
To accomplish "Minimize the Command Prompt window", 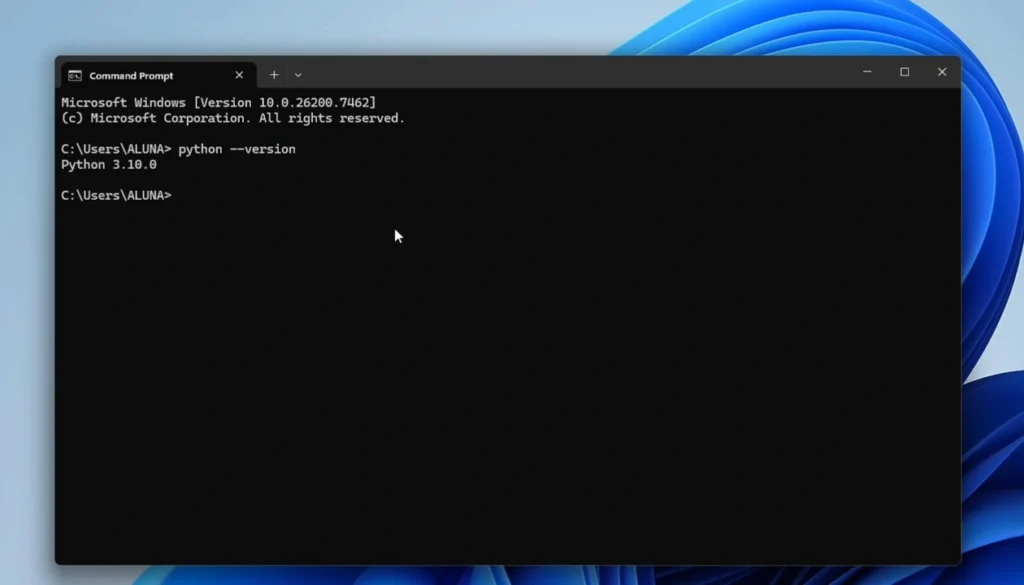I will (x=867, y=72).
